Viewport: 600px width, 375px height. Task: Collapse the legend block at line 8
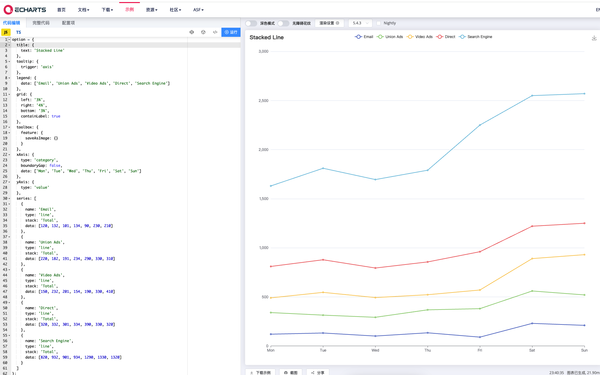coord(10,78)
